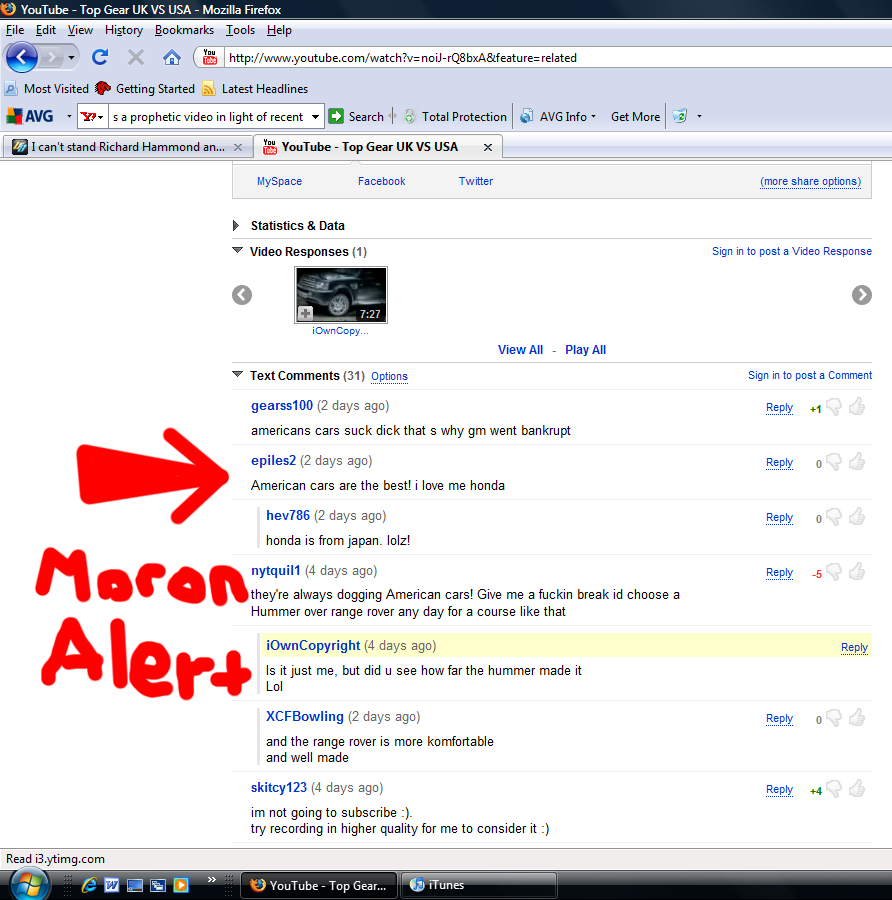Screen dimensions: 892x900
Task: Click the URL address field
Action: pos(557,57)
